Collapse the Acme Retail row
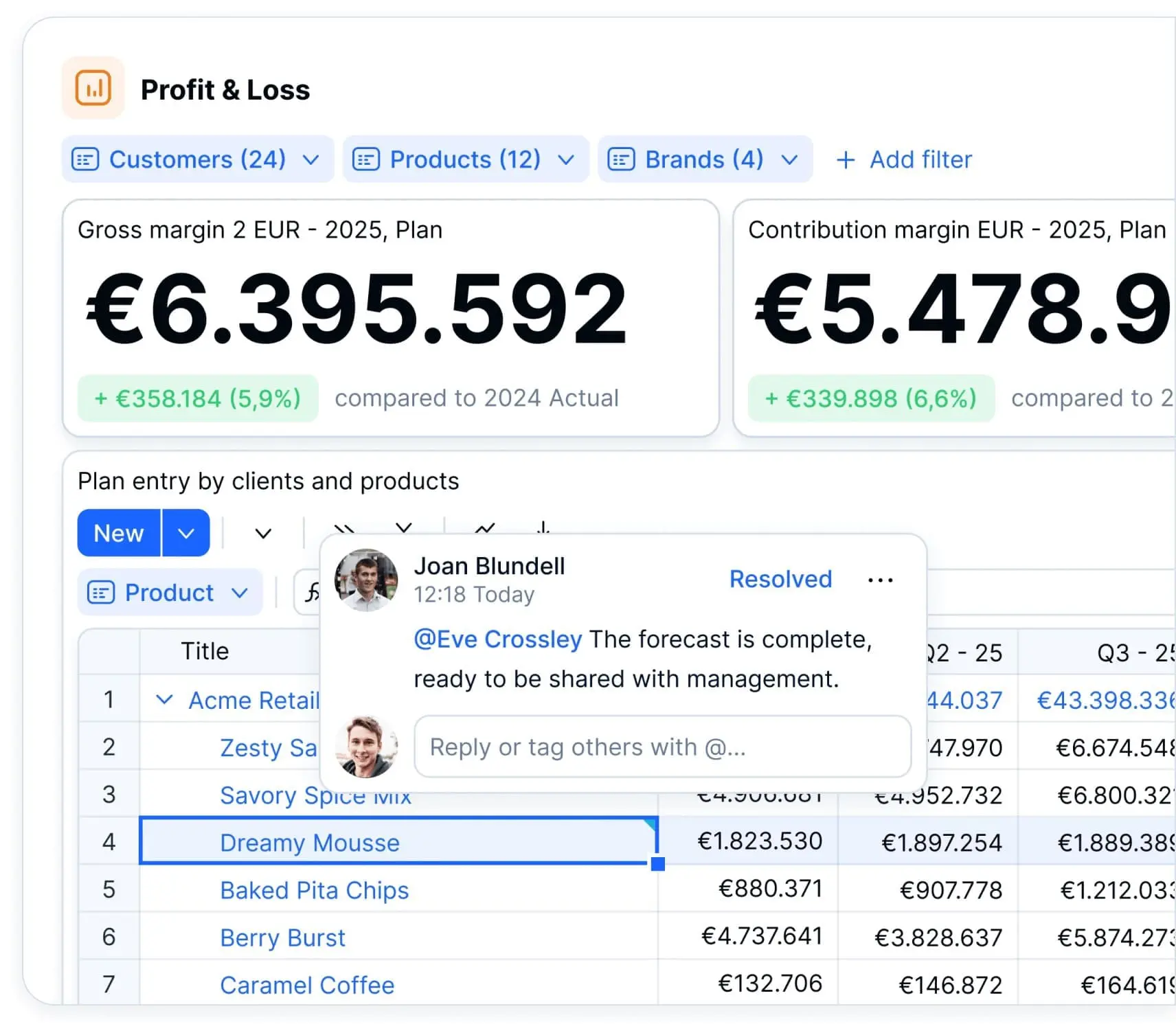Screen dimensions: 1176x1033 [x=165, y=700]
